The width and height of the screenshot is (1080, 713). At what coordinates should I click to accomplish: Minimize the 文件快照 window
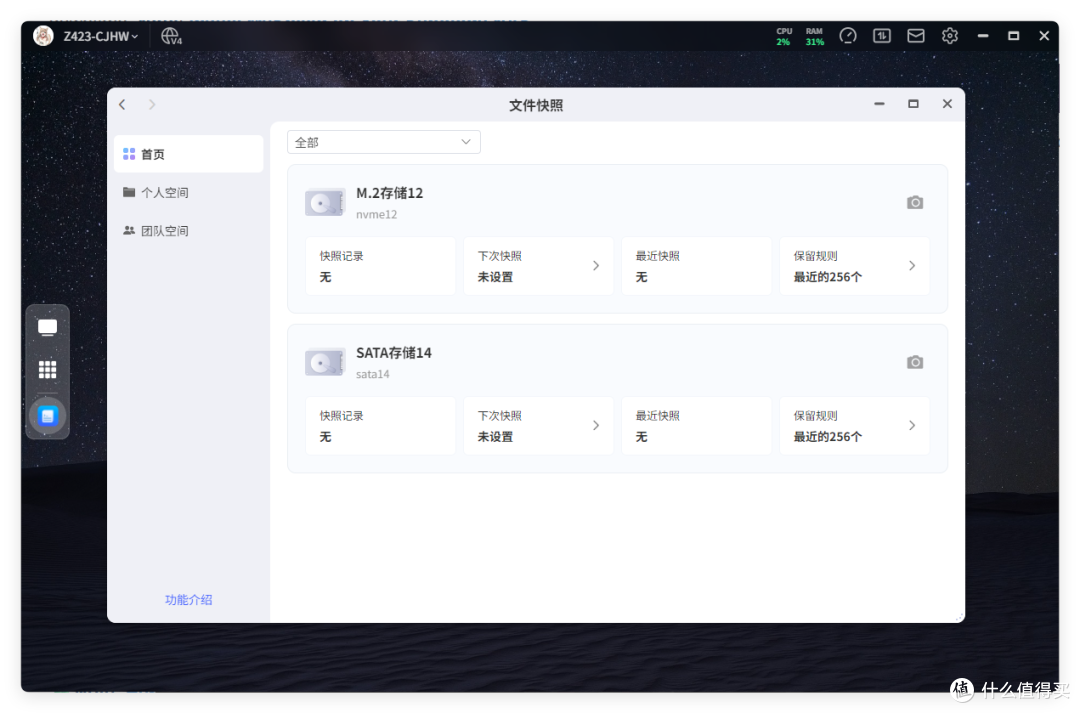[x=879, y=104]
